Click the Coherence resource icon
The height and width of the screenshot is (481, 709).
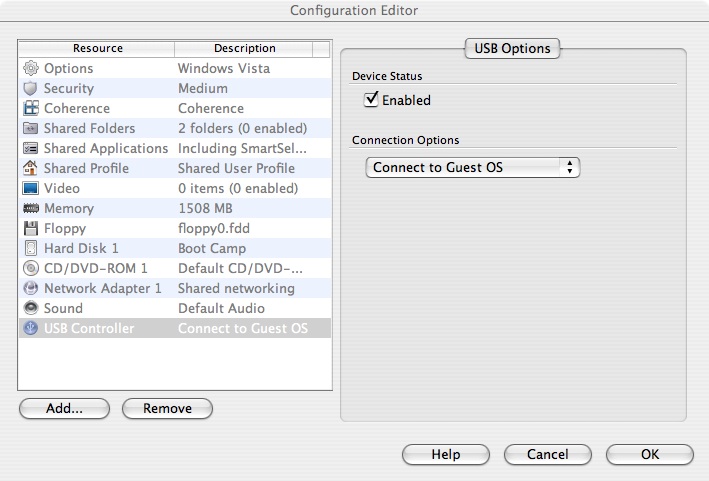click(x=31, y=108)
